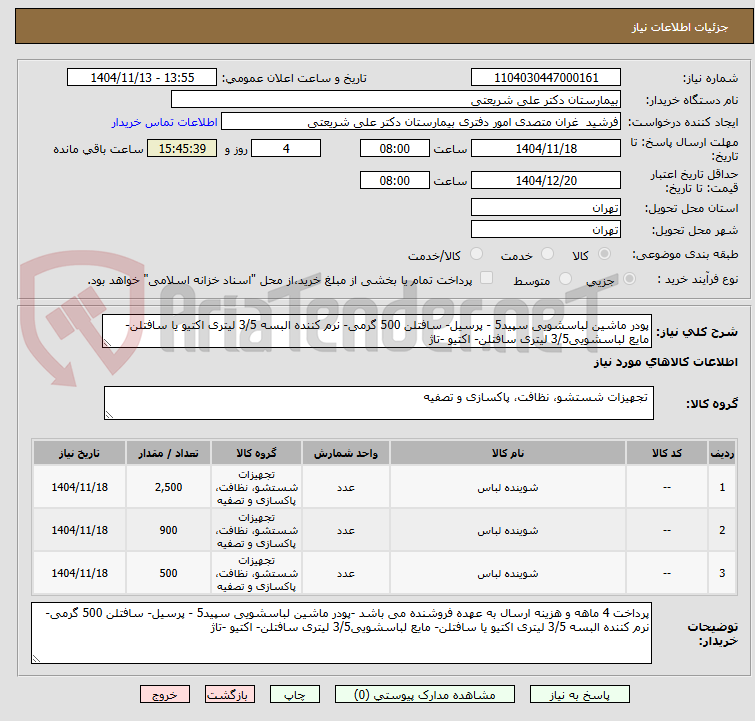
Task: Click the عدد unit cell in row 3
Action: click(x=346, y=573)
